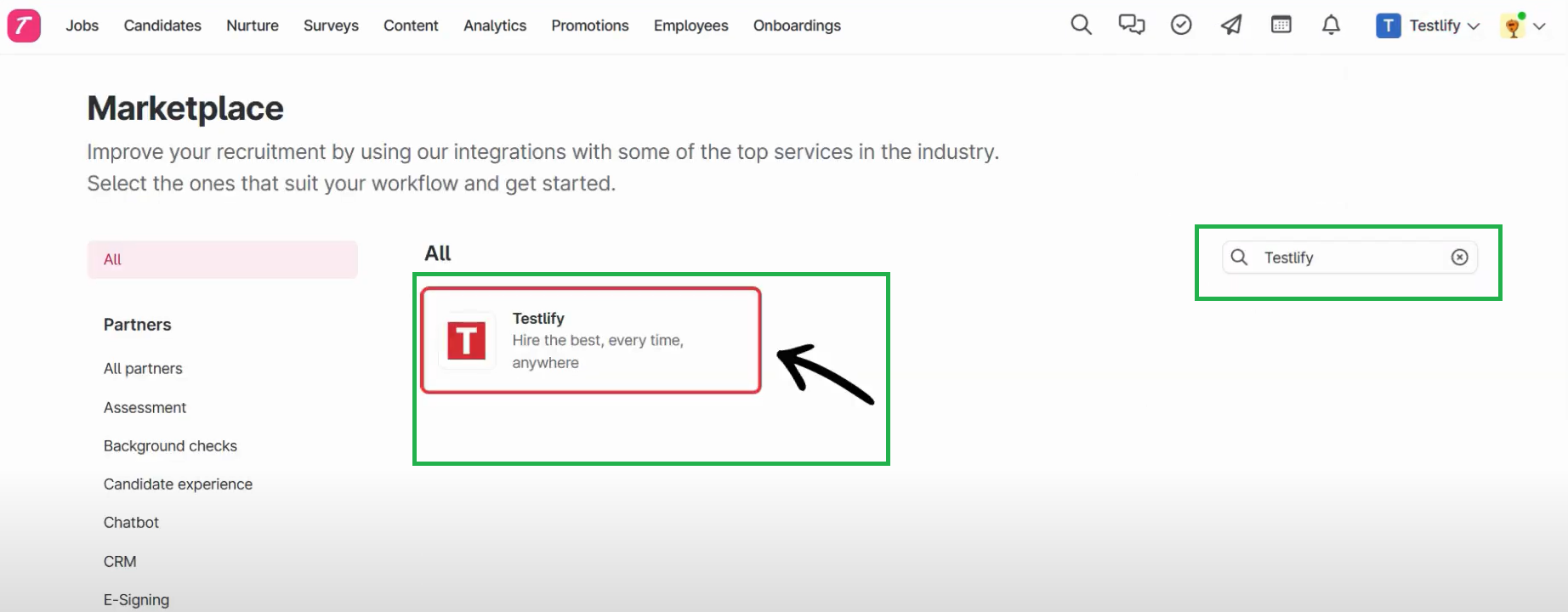Open the Analytics menu item
1568x612 pixels.
click(495, 25)
